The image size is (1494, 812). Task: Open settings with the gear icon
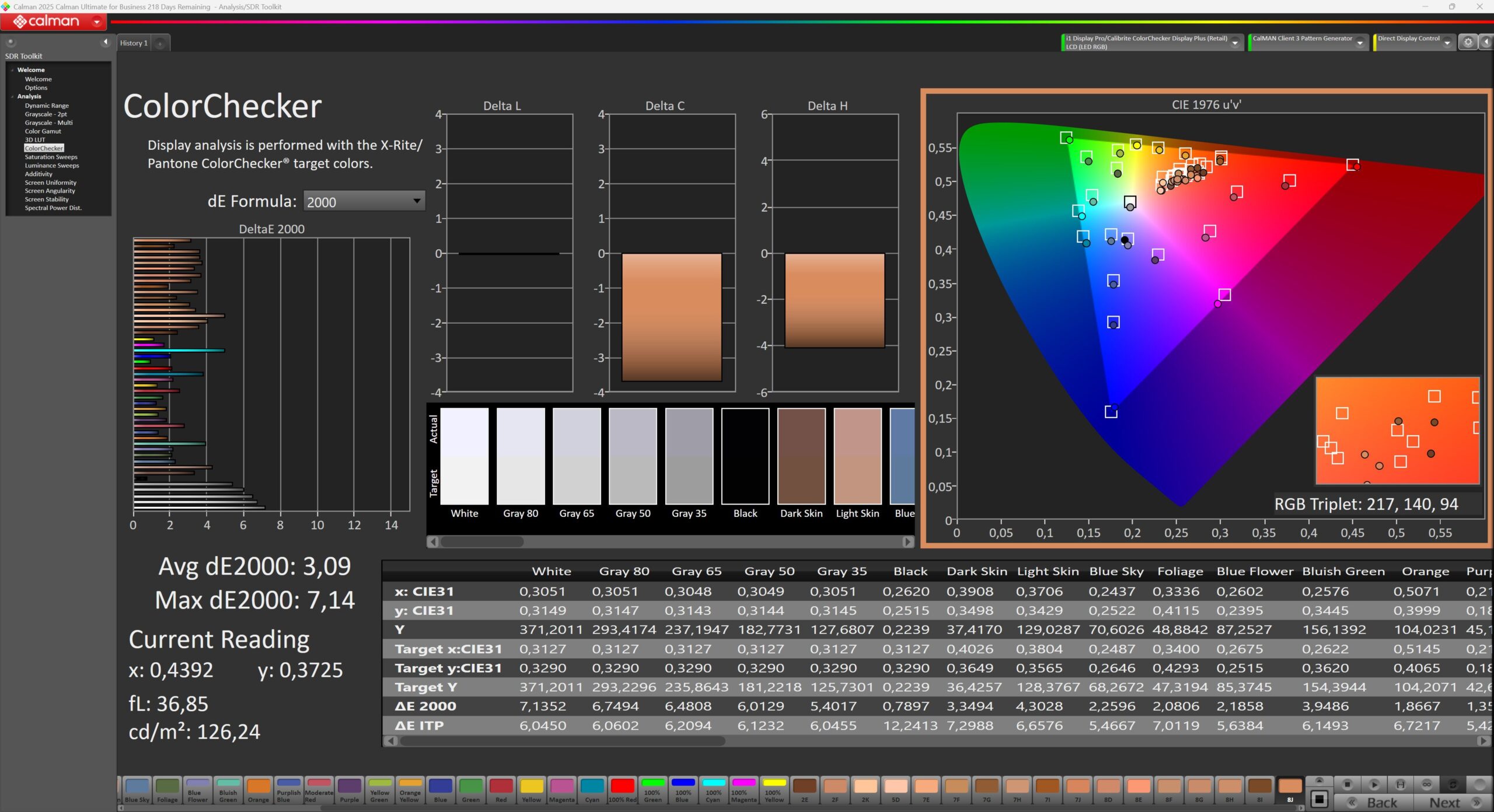(x=1468, y=42)
